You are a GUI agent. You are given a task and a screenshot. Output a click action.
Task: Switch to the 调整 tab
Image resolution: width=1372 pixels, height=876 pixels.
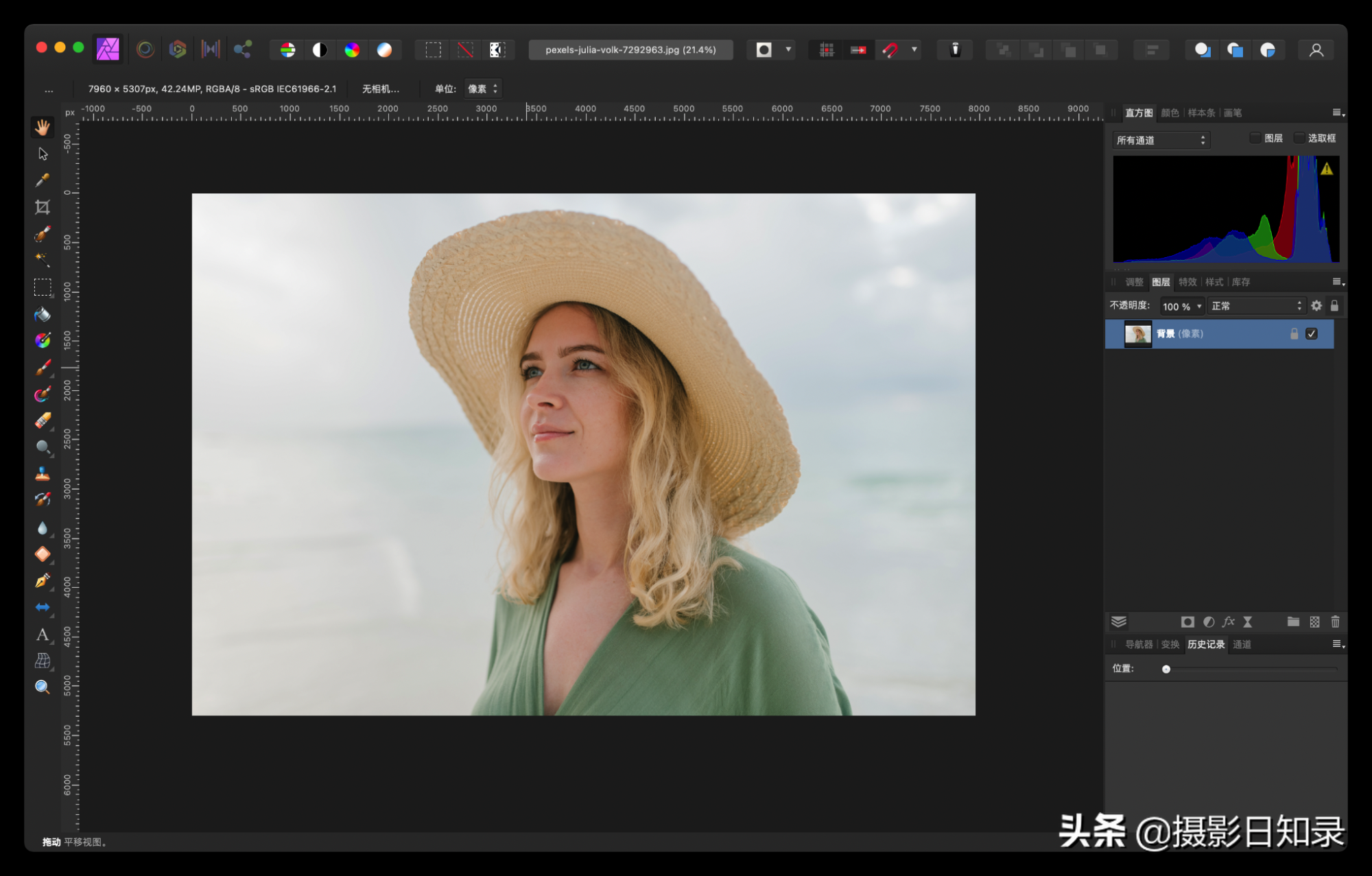click(x=1134, y=282)
